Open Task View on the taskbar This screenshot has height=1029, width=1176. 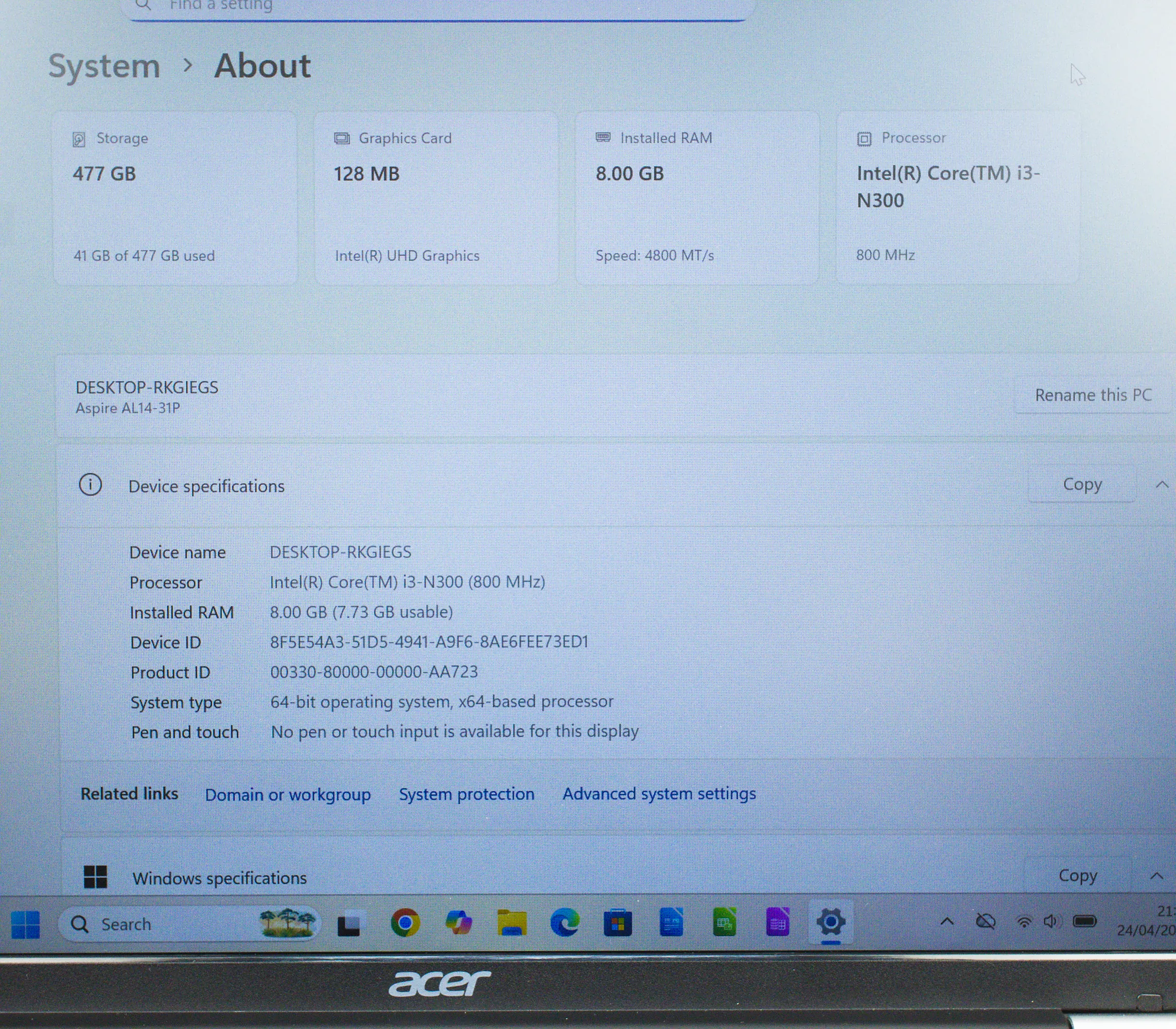click(x=349, y=924)
